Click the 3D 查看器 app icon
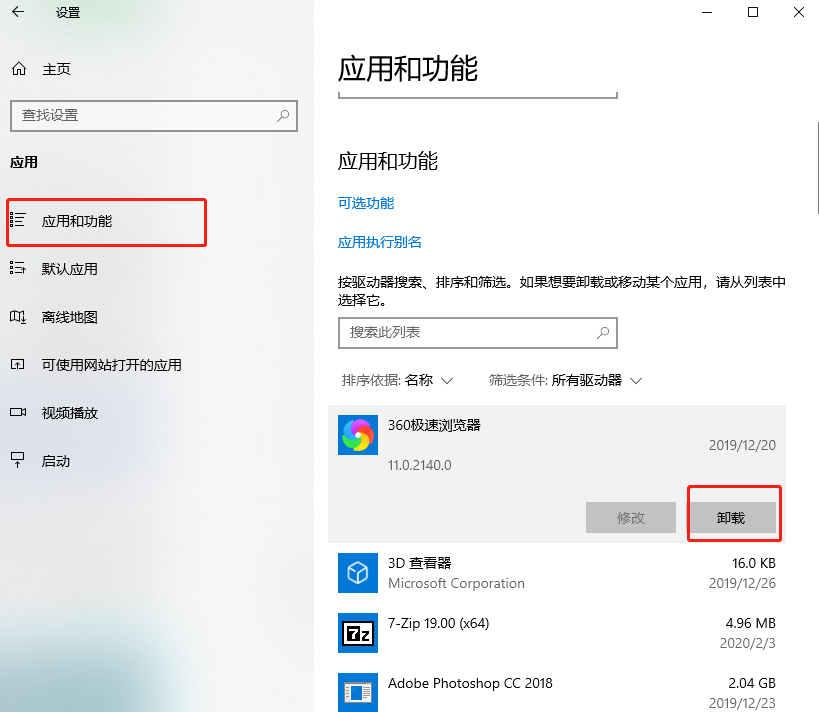The height and width of the screenshot is (712, 819). 357,573
